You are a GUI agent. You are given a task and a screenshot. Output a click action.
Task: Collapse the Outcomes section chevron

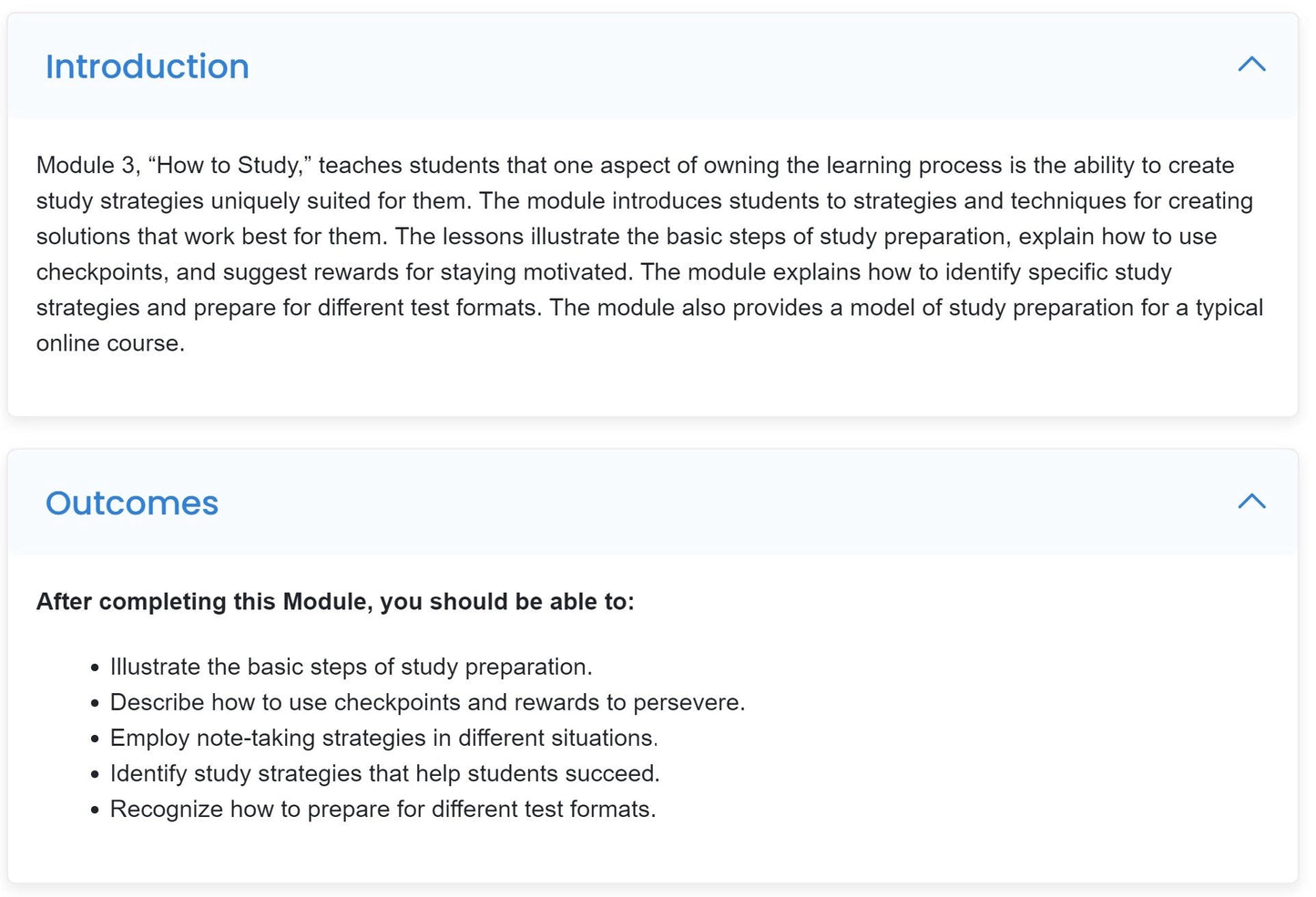1252,502
